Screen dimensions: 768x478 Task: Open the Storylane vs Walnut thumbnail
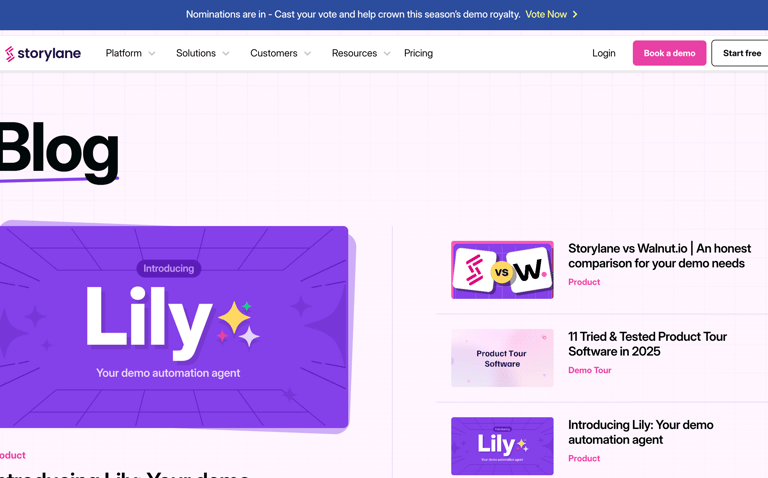(502, 269)
